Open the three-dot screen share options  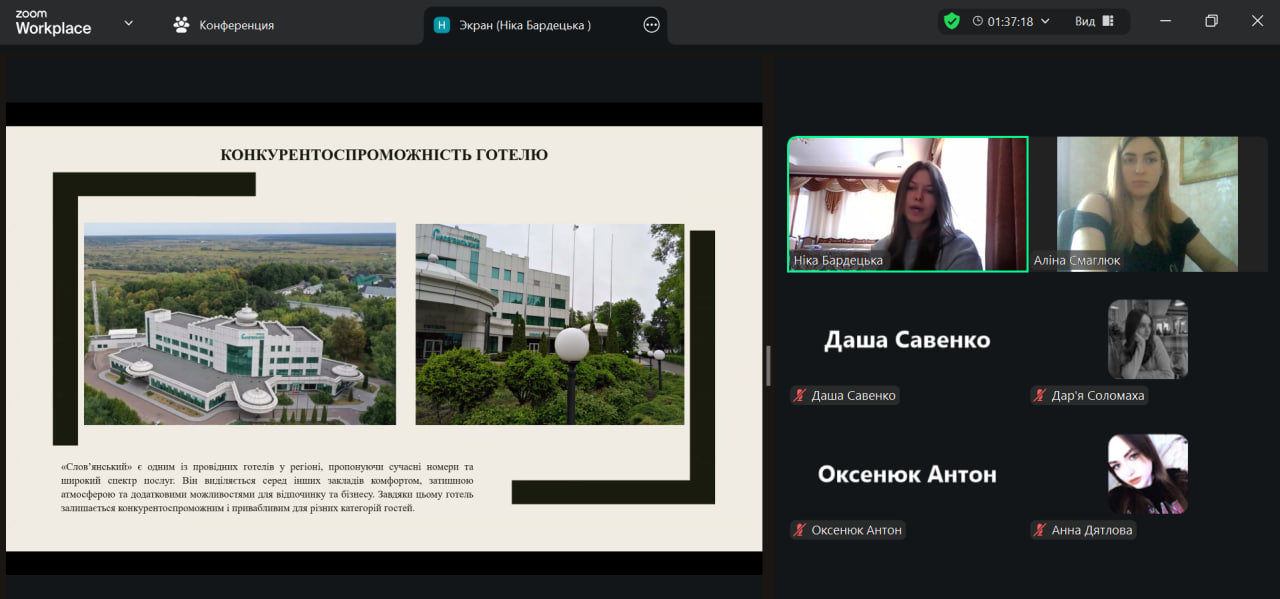(x=651, y=25)
